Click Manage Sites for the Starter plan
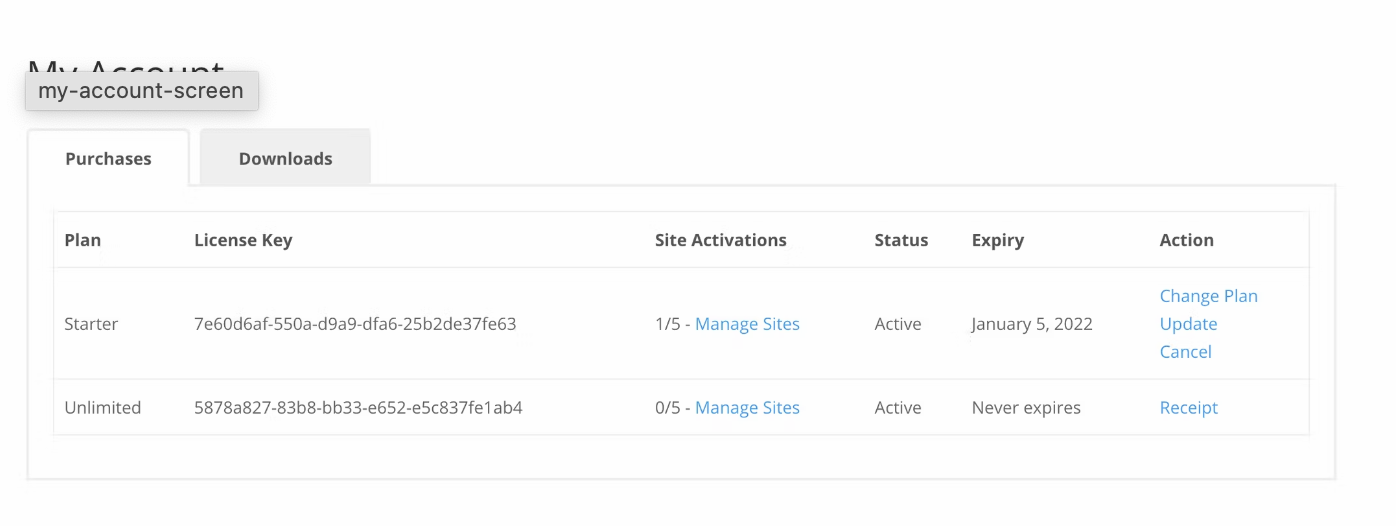The height and width of the screenshot is (526, 1396). (x=747, y=324)
